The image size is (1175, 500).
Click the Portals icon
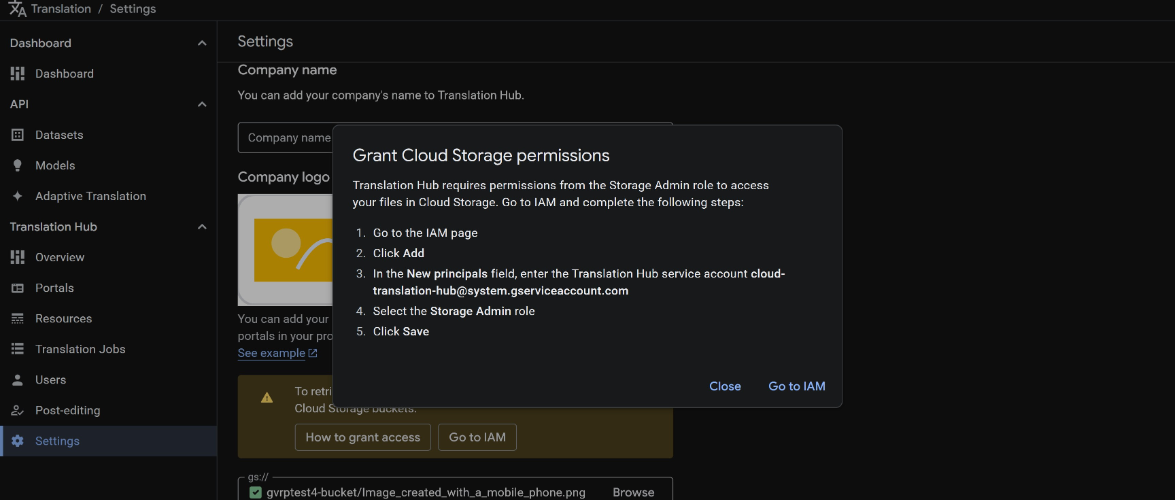(x=17, y=288)
